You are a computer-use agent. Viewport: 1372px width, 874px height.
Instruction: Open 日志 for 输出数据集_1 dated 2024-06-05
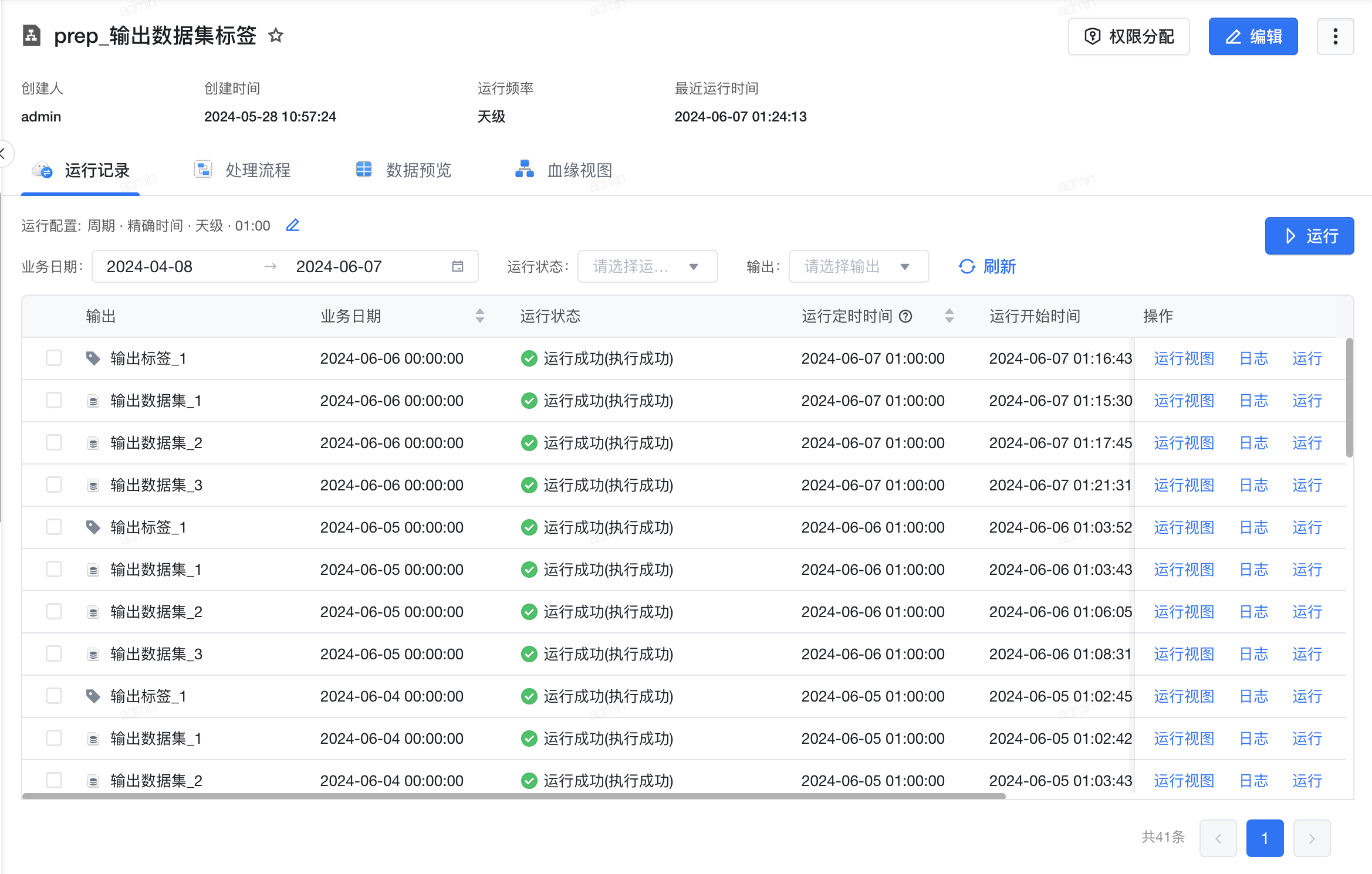click(x=1253, y=570)
